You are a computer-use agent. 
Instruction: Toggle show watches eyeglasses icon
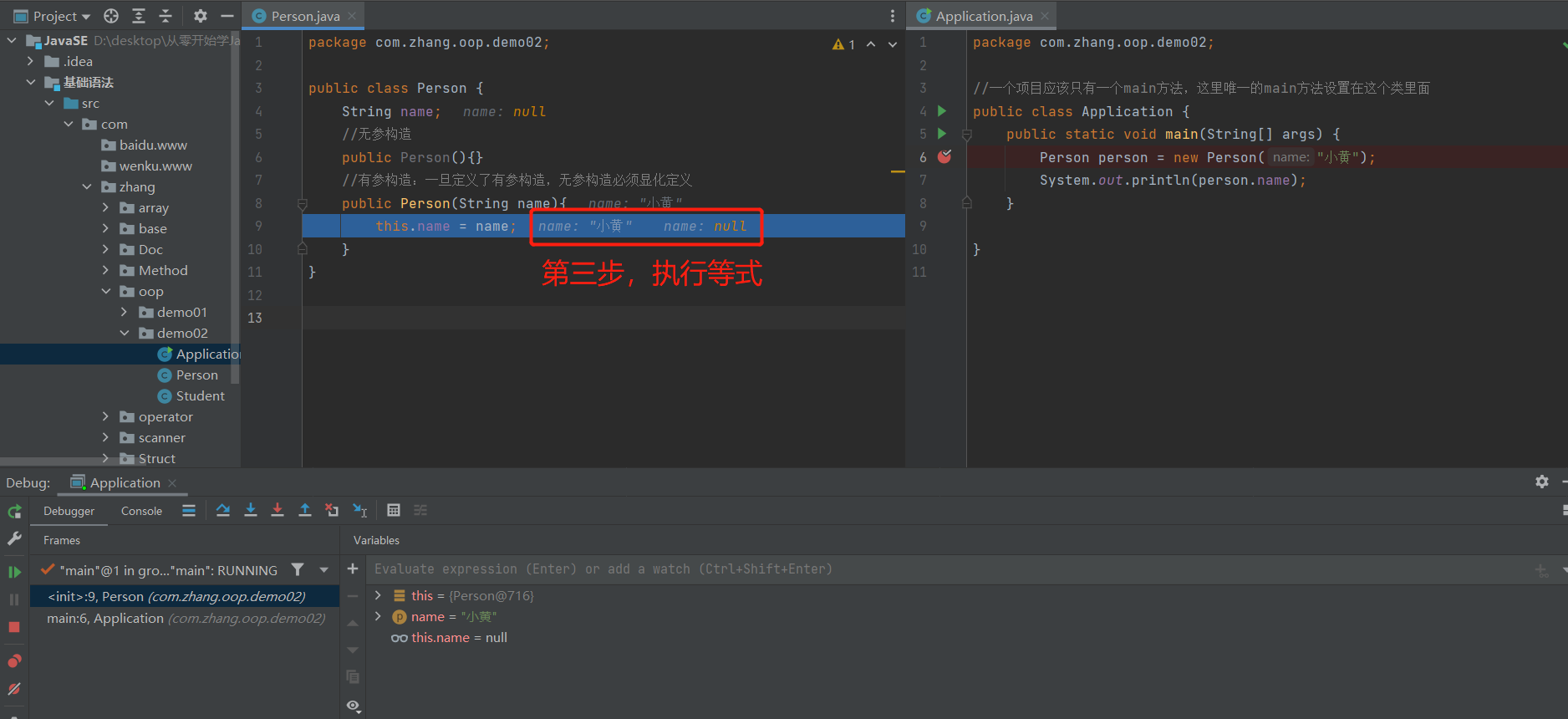354,706
